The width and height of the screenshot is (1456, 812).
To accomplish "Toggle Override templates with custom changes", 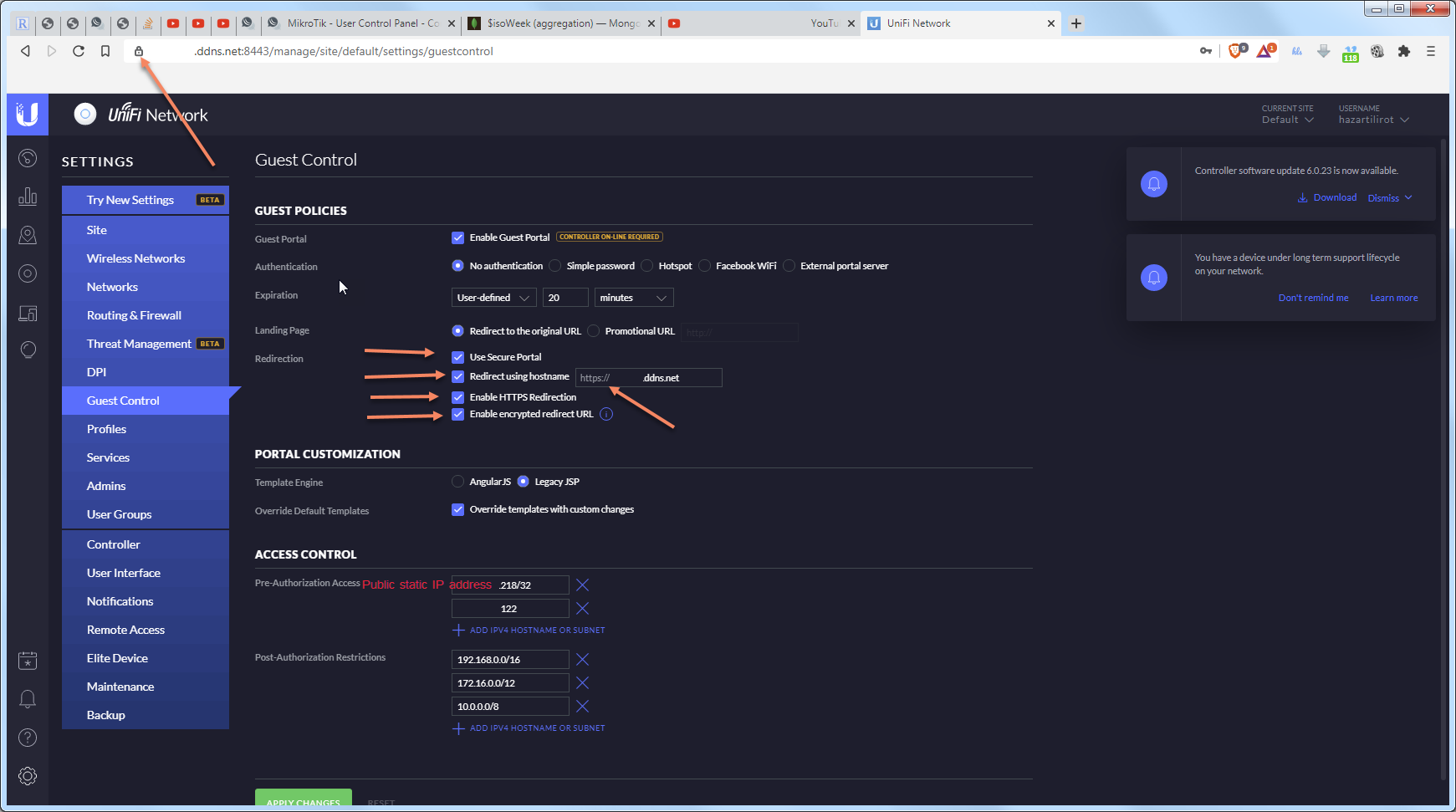I will pyautogui.click(x=457, y=509).
